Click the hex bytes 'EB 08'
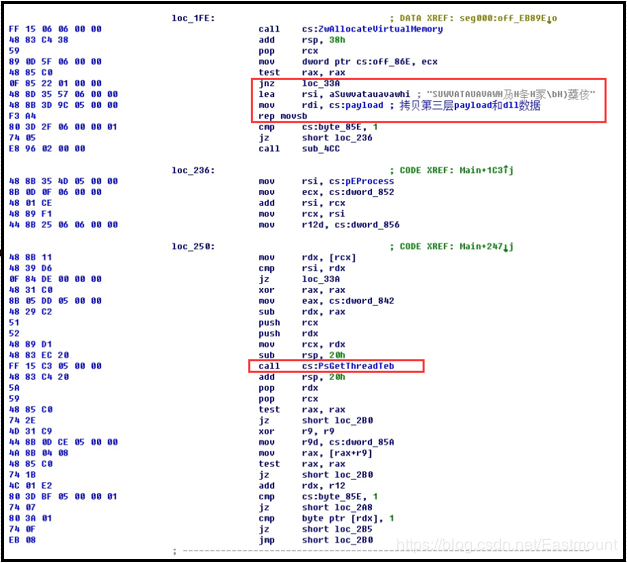Screen dimensions: 627x563 point(22,540)
